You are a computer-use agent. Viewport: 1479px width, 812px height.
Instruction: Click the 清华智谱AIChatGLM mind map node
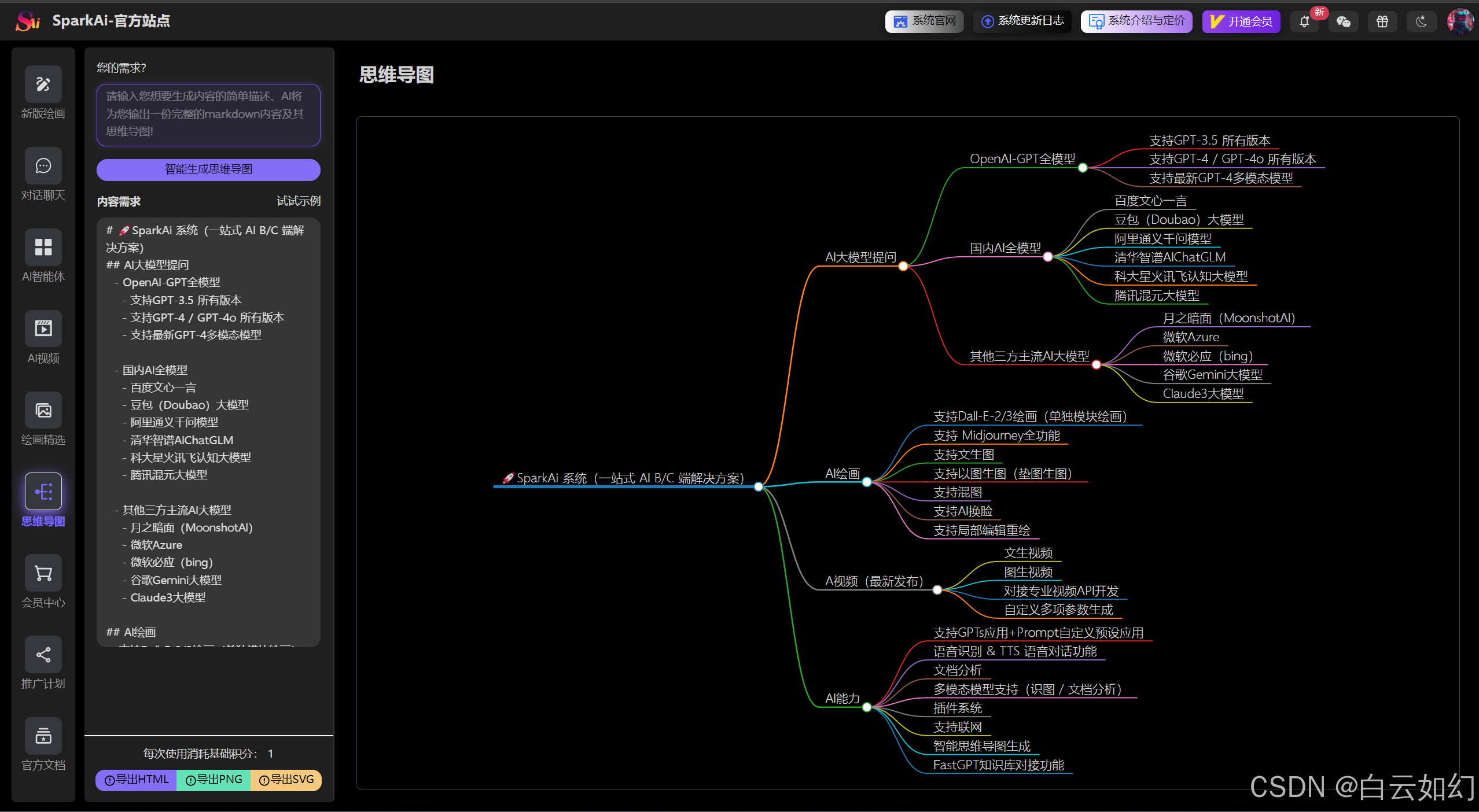click(1170, 257)
